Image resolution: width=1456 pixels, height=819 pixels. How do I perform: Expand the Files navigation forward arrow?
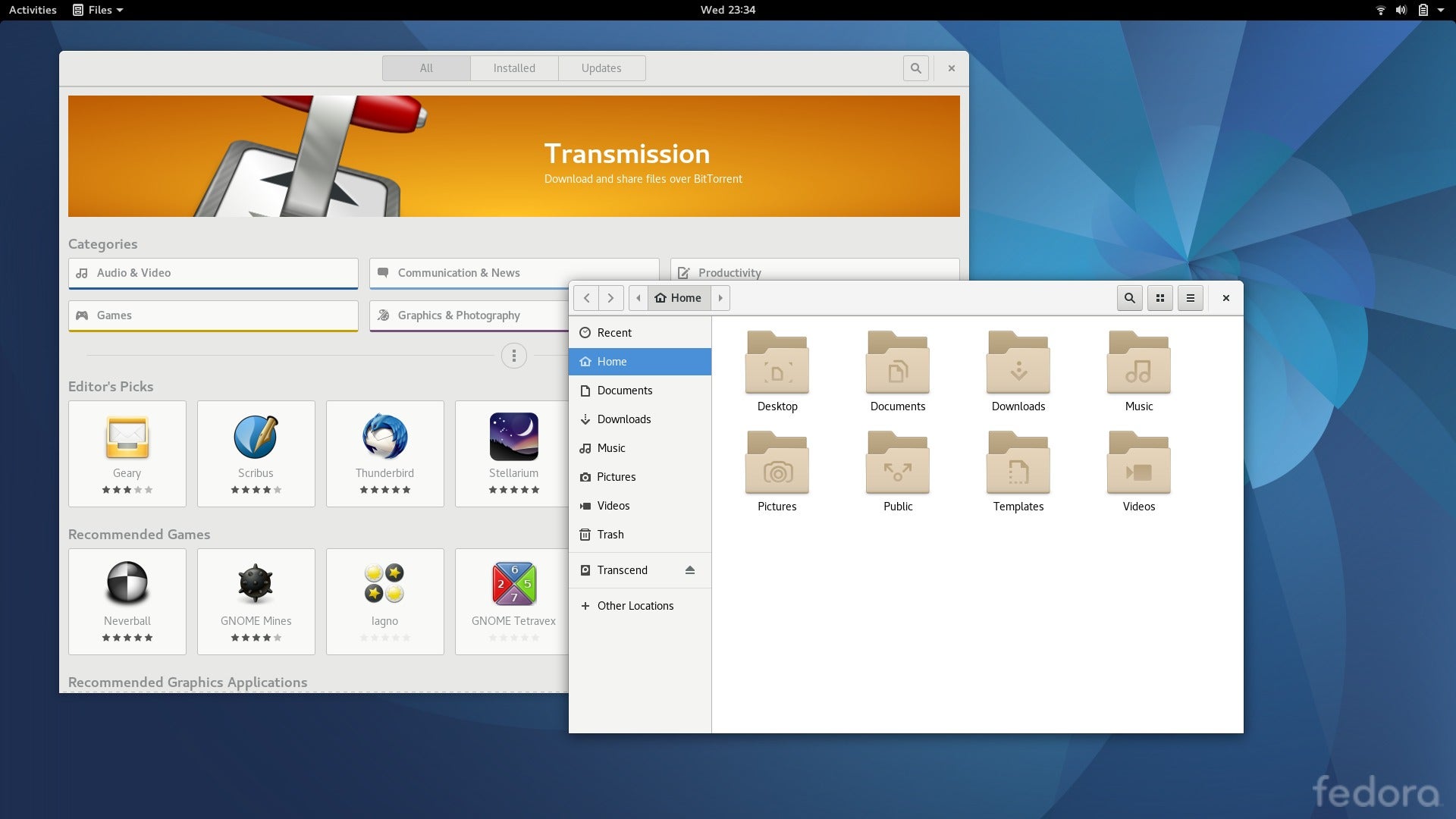click(609, 297)
